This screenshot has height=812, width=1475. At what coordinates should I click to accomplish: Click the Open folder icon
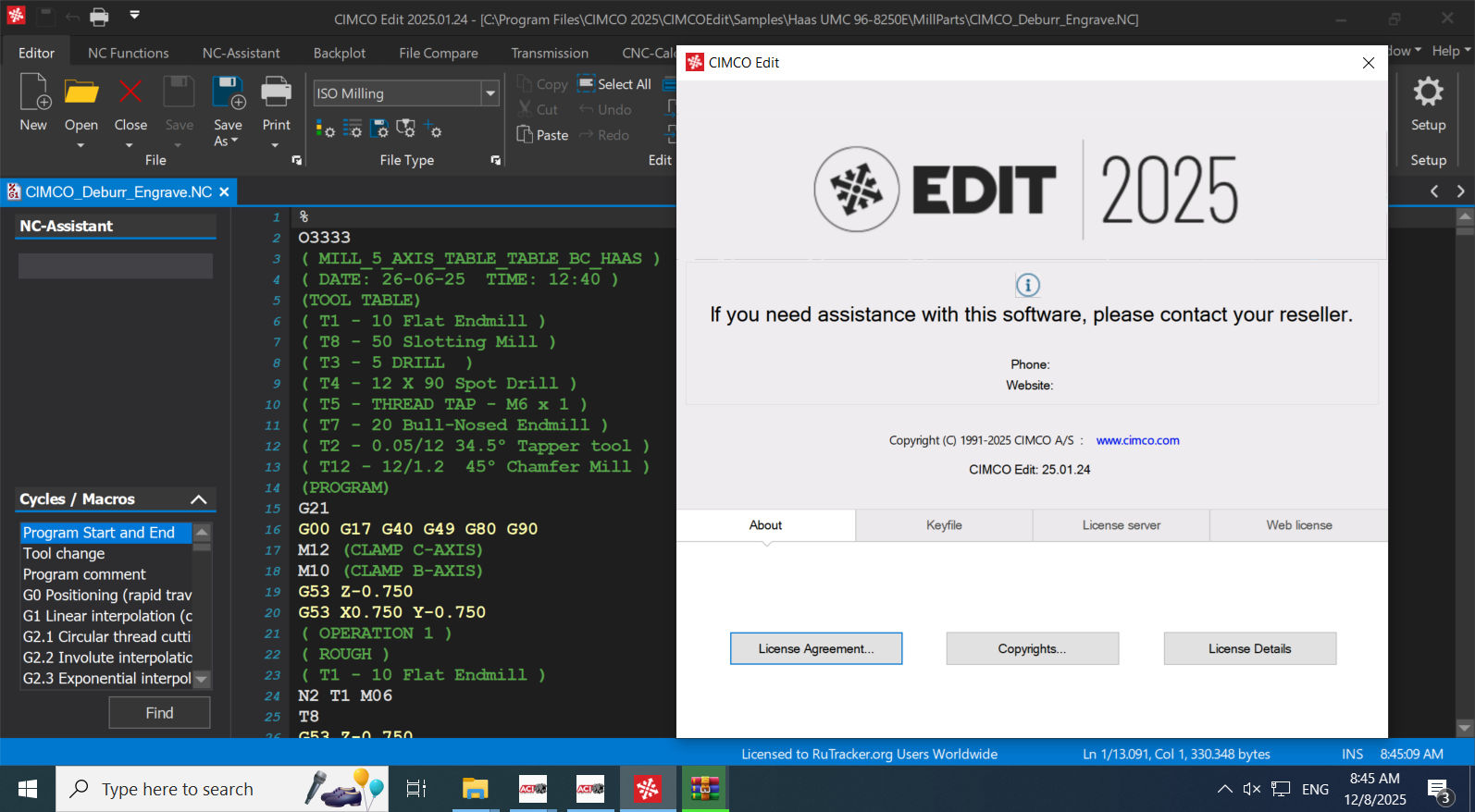point(81,92)
